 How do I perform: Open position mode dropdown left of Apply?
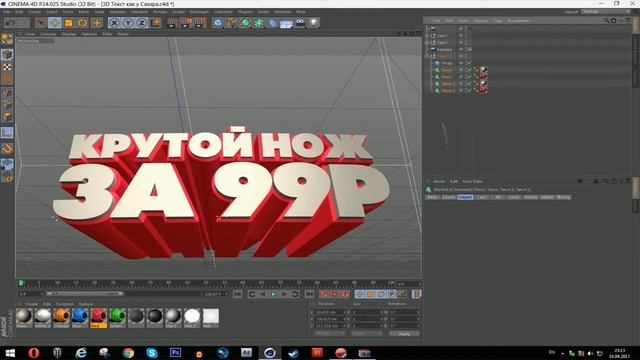coord(330,333)
